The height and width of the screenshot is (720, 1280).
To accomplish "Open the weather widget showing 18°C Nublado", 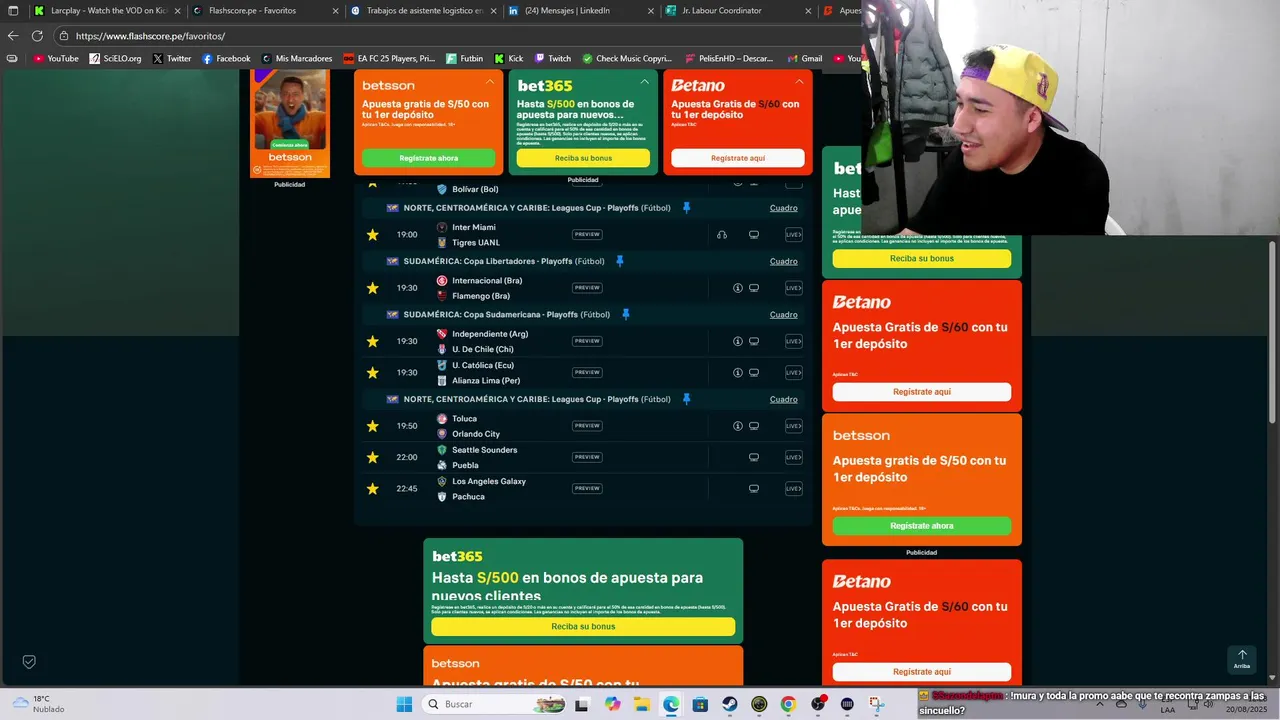I will click(38, 704).
